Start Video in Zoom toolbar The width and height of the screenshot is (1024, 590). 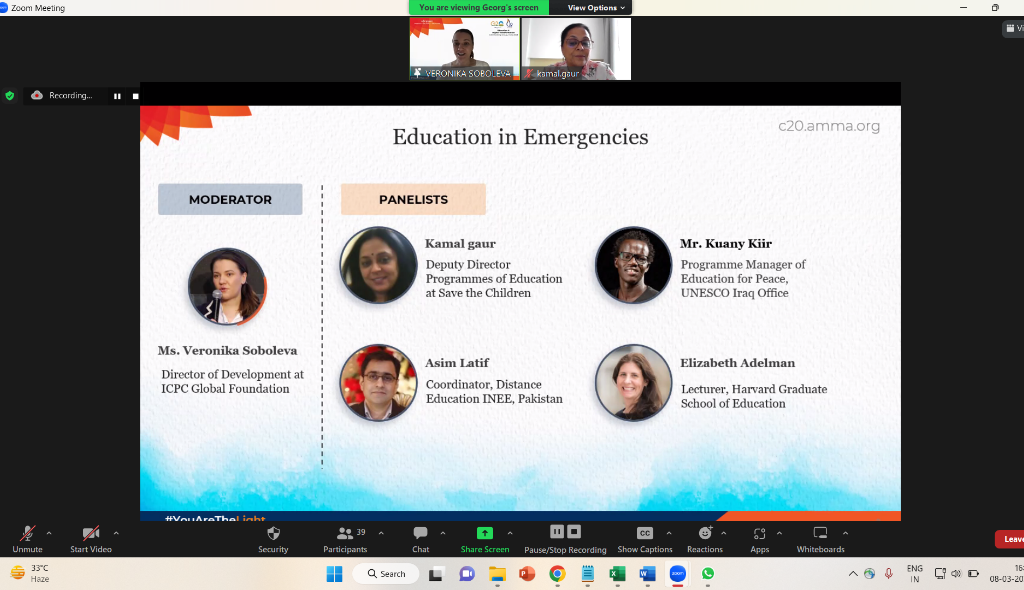click(x=91, y=539)
